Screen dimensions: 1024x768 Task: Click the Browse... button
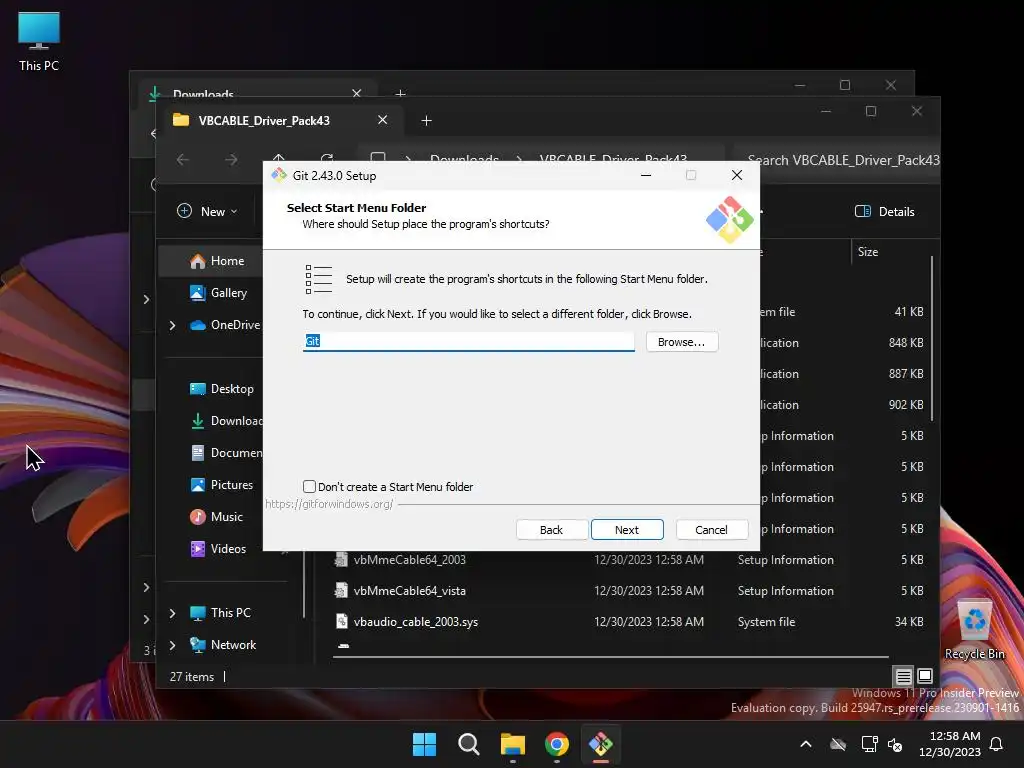pyautogui.click(x=681, y=342)
